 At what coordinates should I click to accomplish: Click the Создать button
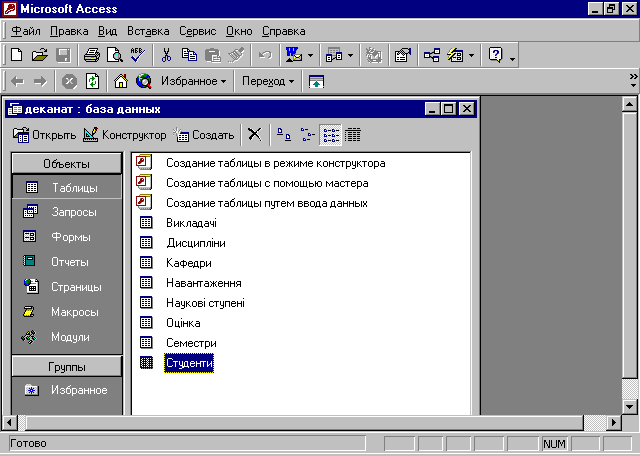[204, 135]
